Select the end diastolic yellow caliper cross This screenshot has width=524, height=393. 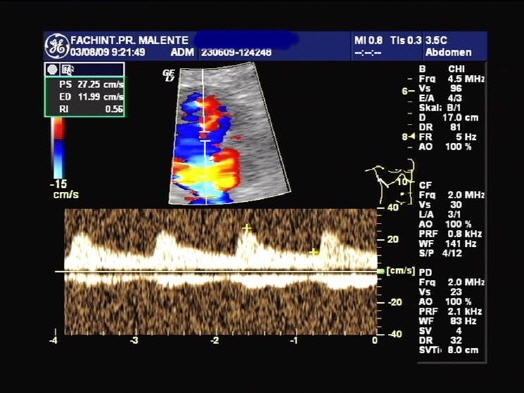(x=313, y=252)
